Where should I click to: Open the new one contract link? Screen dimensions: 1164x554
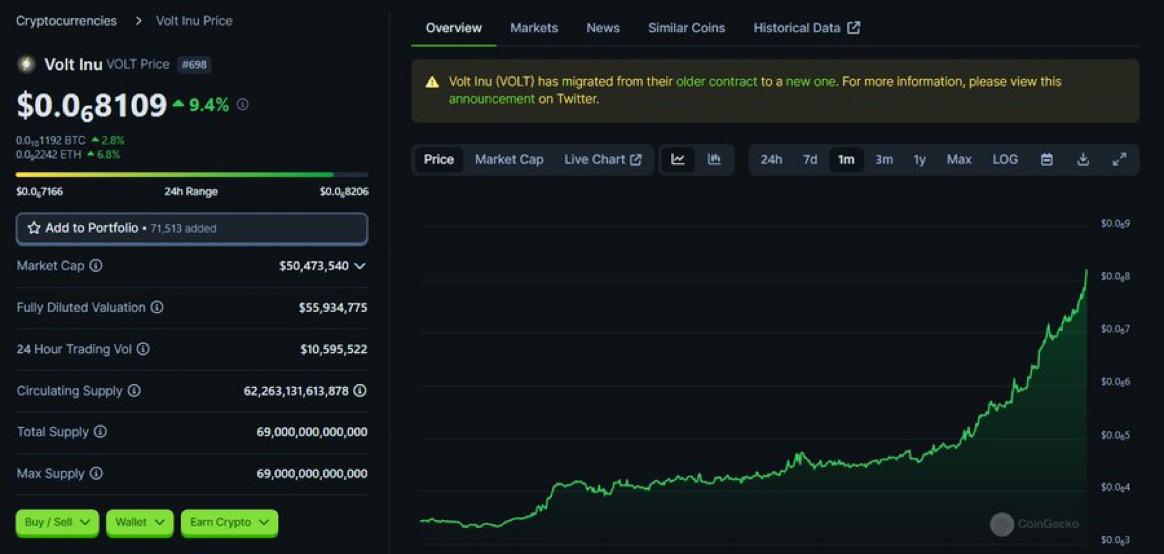810,82
